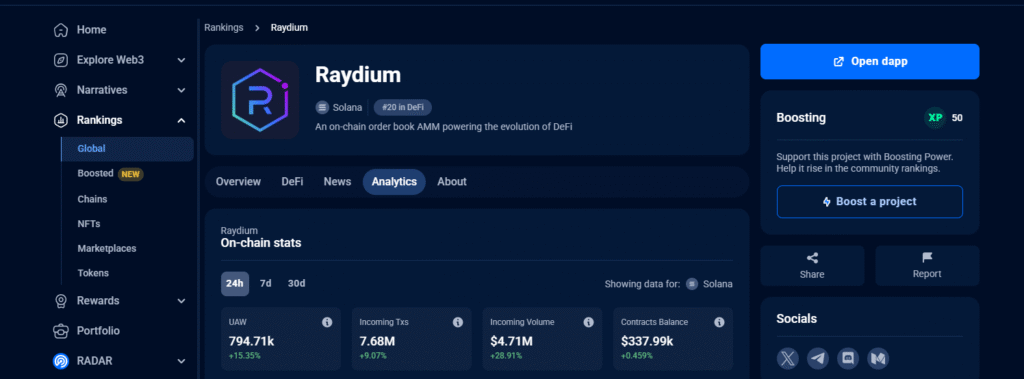This screenshot has height=379, width=1024.
Task: Click info icon on UAW card
Action: coord(327,322)
